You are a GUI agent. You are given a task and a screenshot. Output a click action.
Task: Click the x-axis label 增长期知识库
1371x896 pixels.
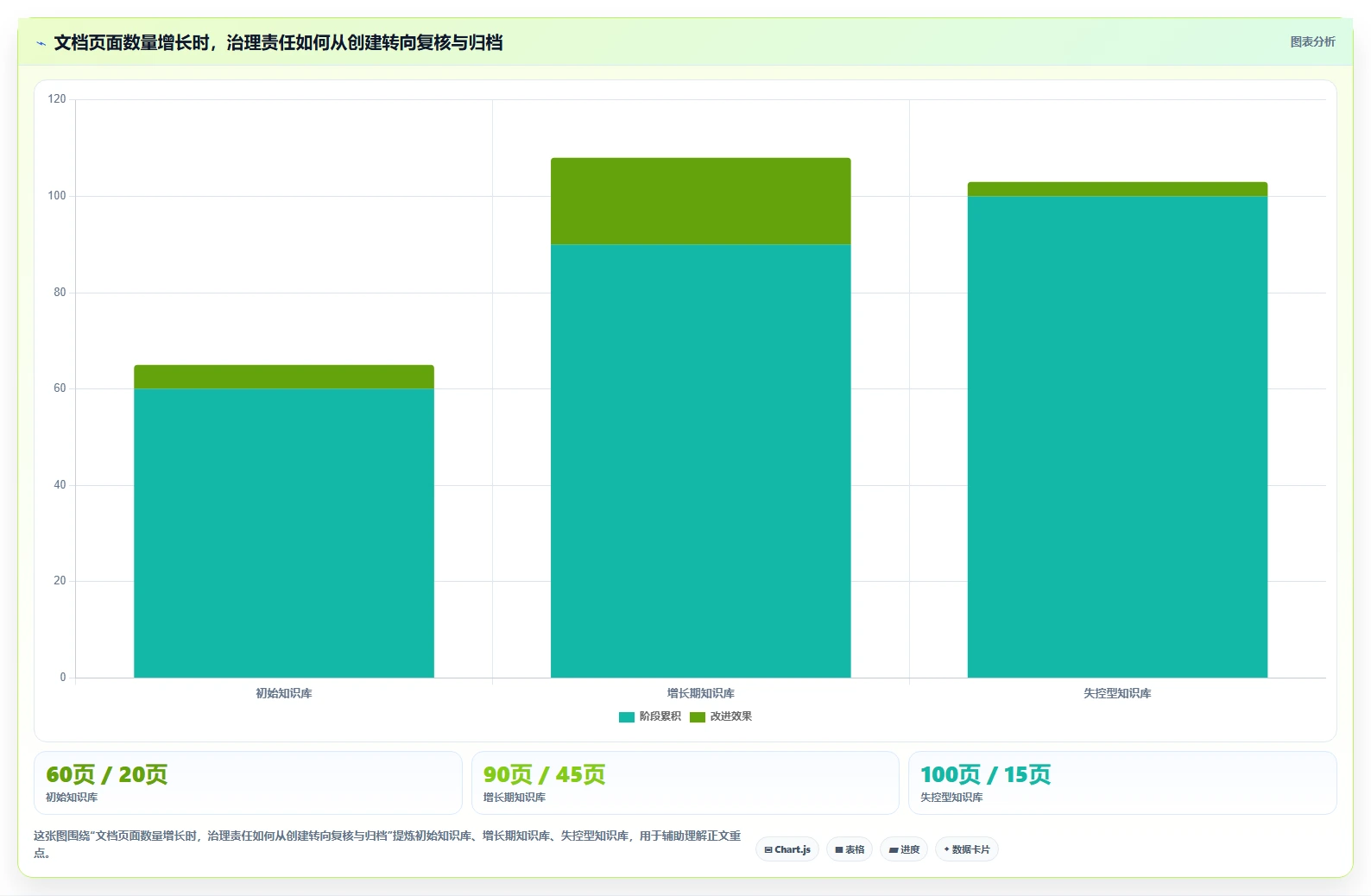[700, 693]
